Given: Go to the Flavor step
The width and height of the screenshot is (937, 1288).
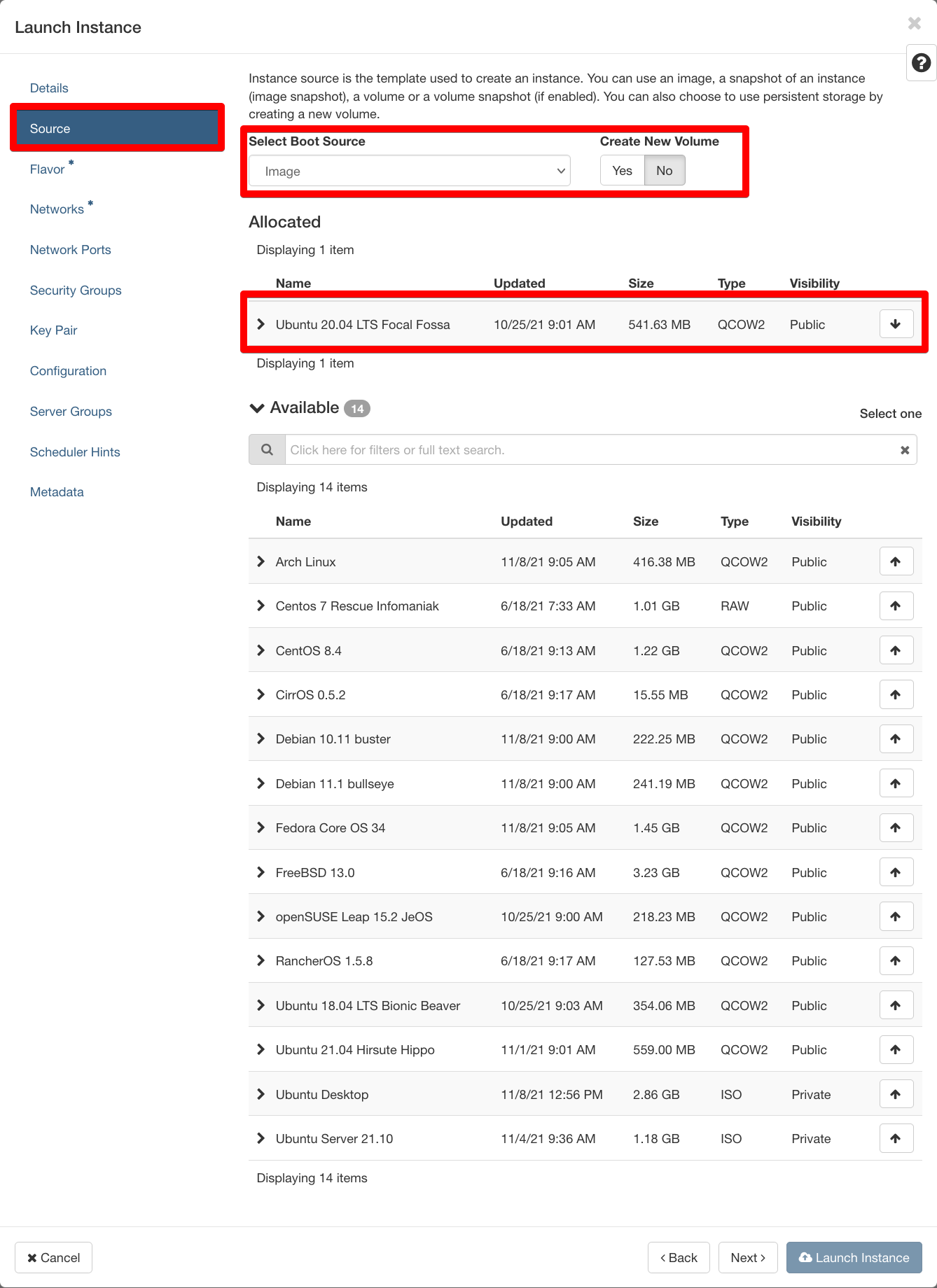Looking at the screenshot, I should point(47,169).
